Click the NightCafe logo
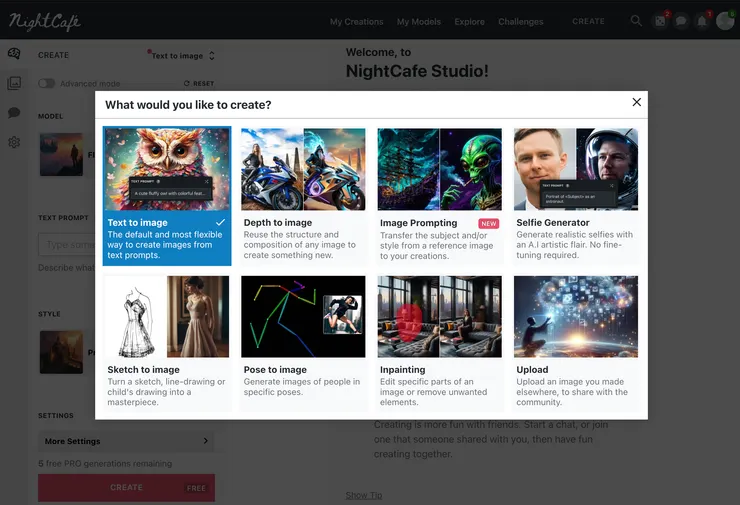The image size is (740, 505). click(x=45, y=22)
